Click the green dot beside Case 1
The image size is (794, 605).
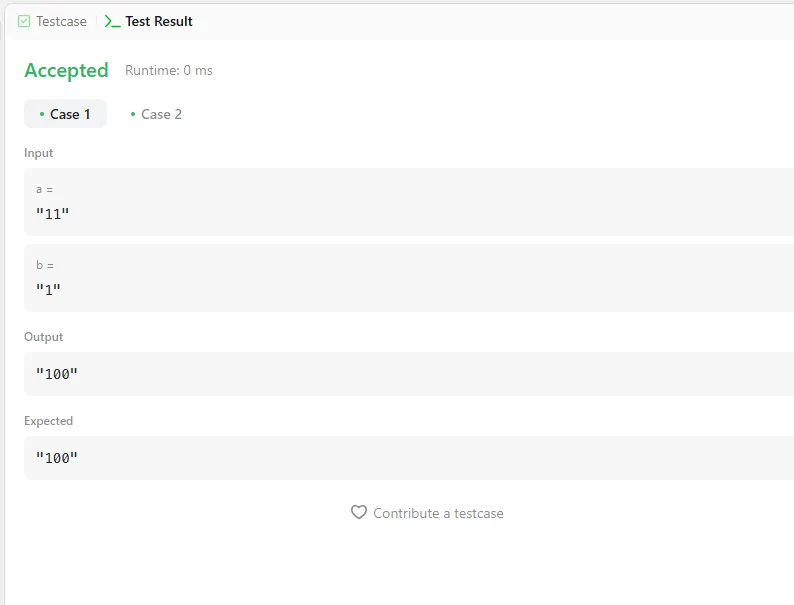(x=41, y=114)
